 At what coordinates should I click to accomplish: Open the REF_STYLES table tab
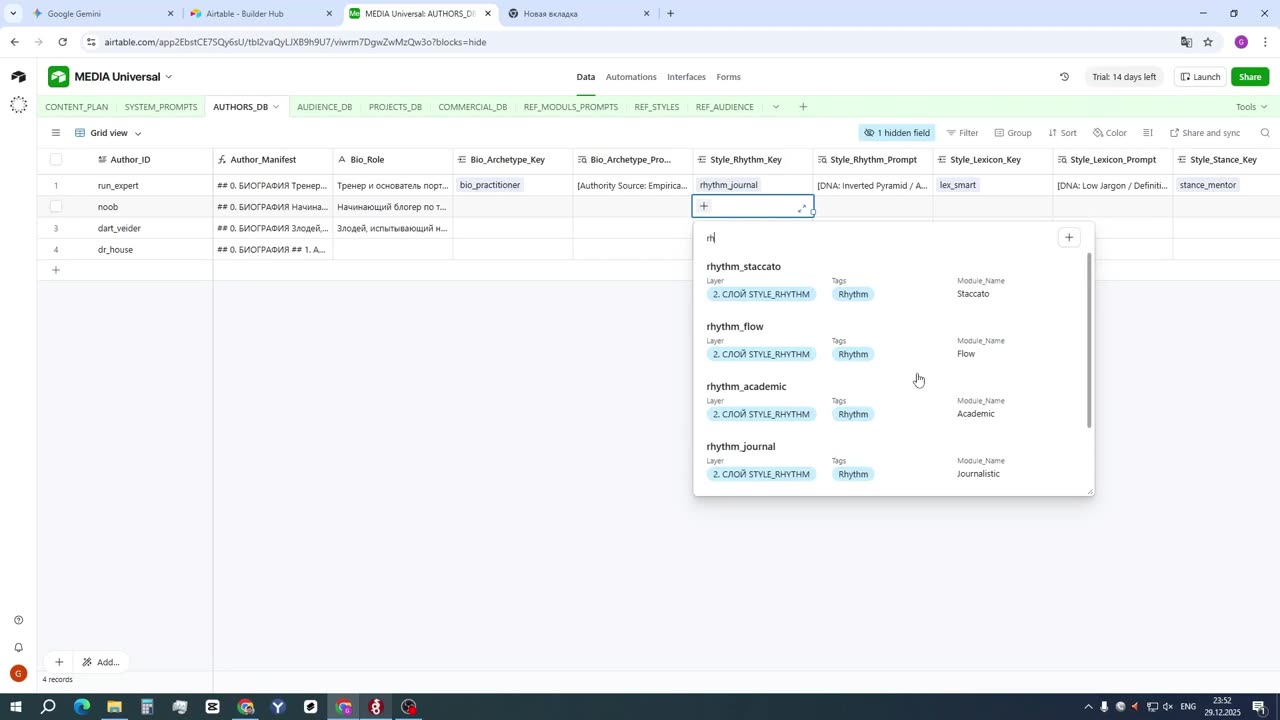pyautogui.click(x=656, y=107)
